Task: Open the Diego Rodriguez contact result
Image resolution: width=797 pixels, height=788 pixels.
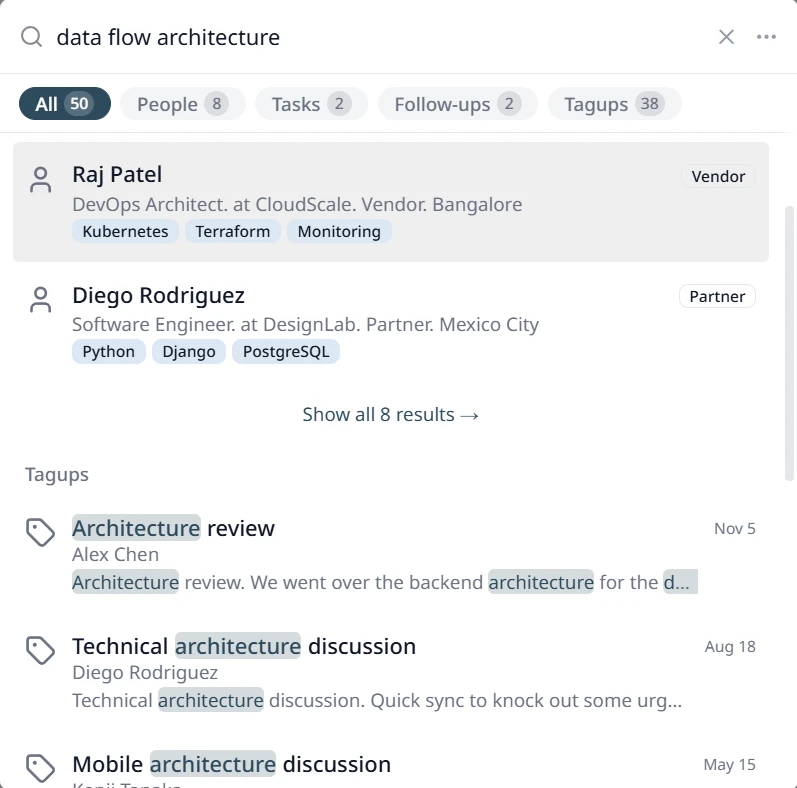Action: tap(391, 322)
